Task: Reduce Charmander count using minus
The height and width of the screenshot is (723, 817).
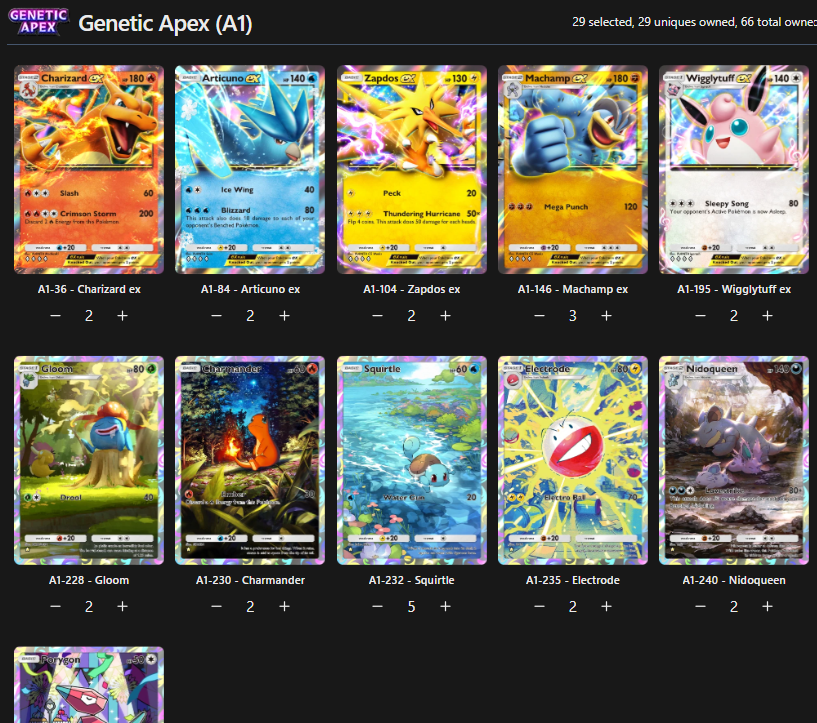Action: click(217, 606)
